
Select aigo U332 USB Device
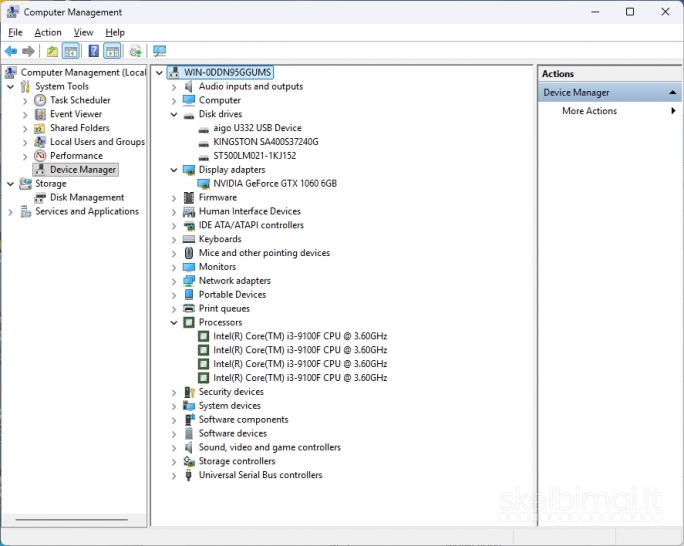[257, 128]
